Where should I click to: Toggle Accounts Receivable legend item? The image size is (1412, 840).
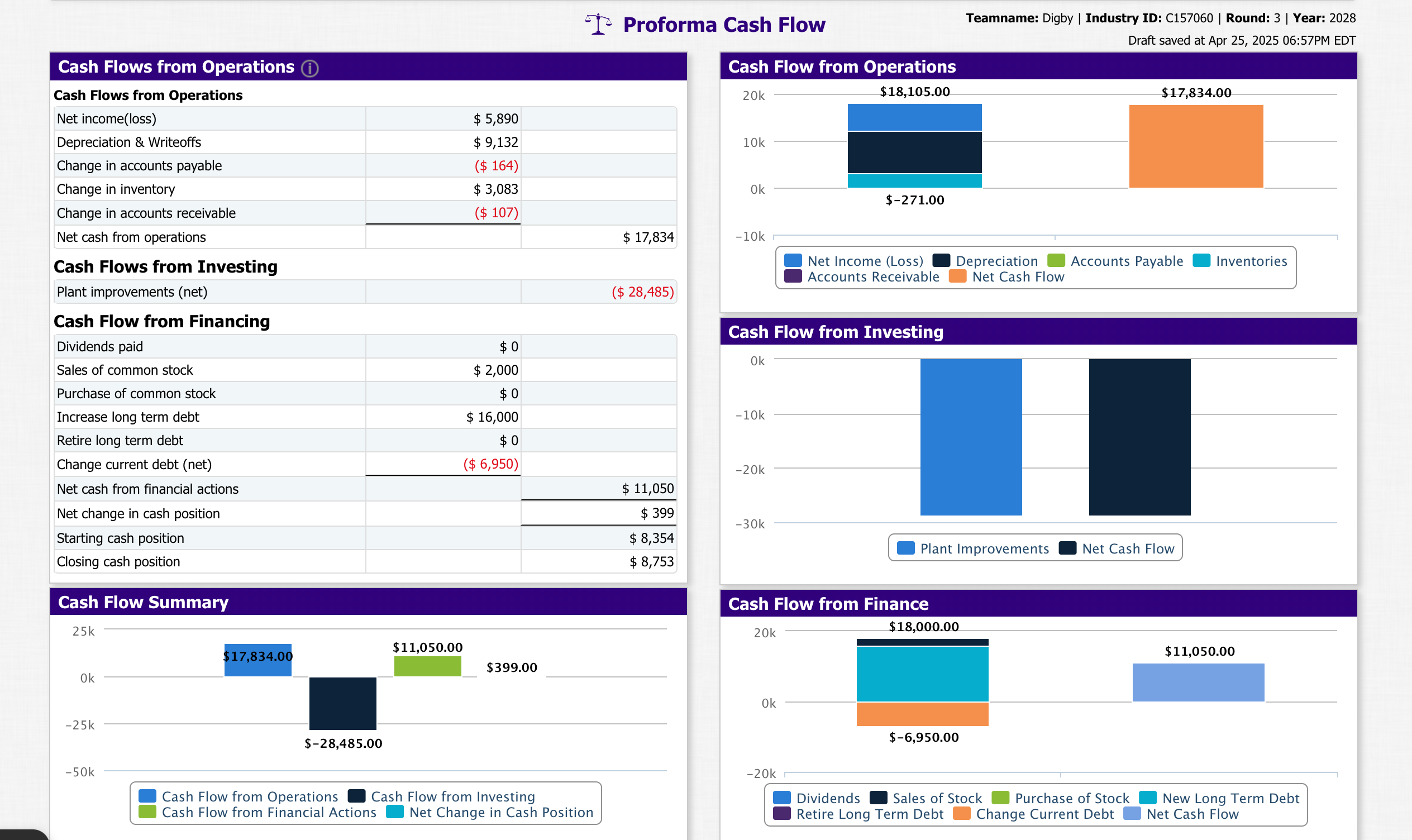(x=872, y=277)
